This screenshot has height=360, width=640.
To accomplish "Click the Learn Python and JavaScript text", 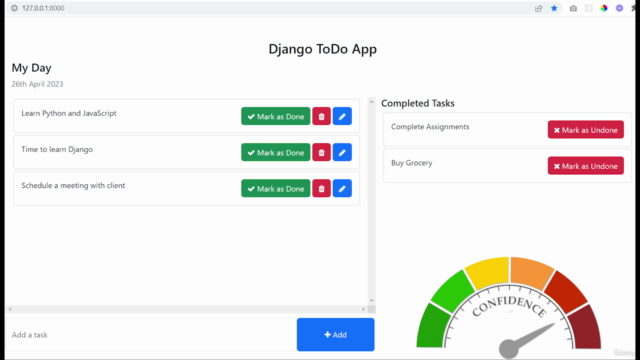I will pos(69,113).
